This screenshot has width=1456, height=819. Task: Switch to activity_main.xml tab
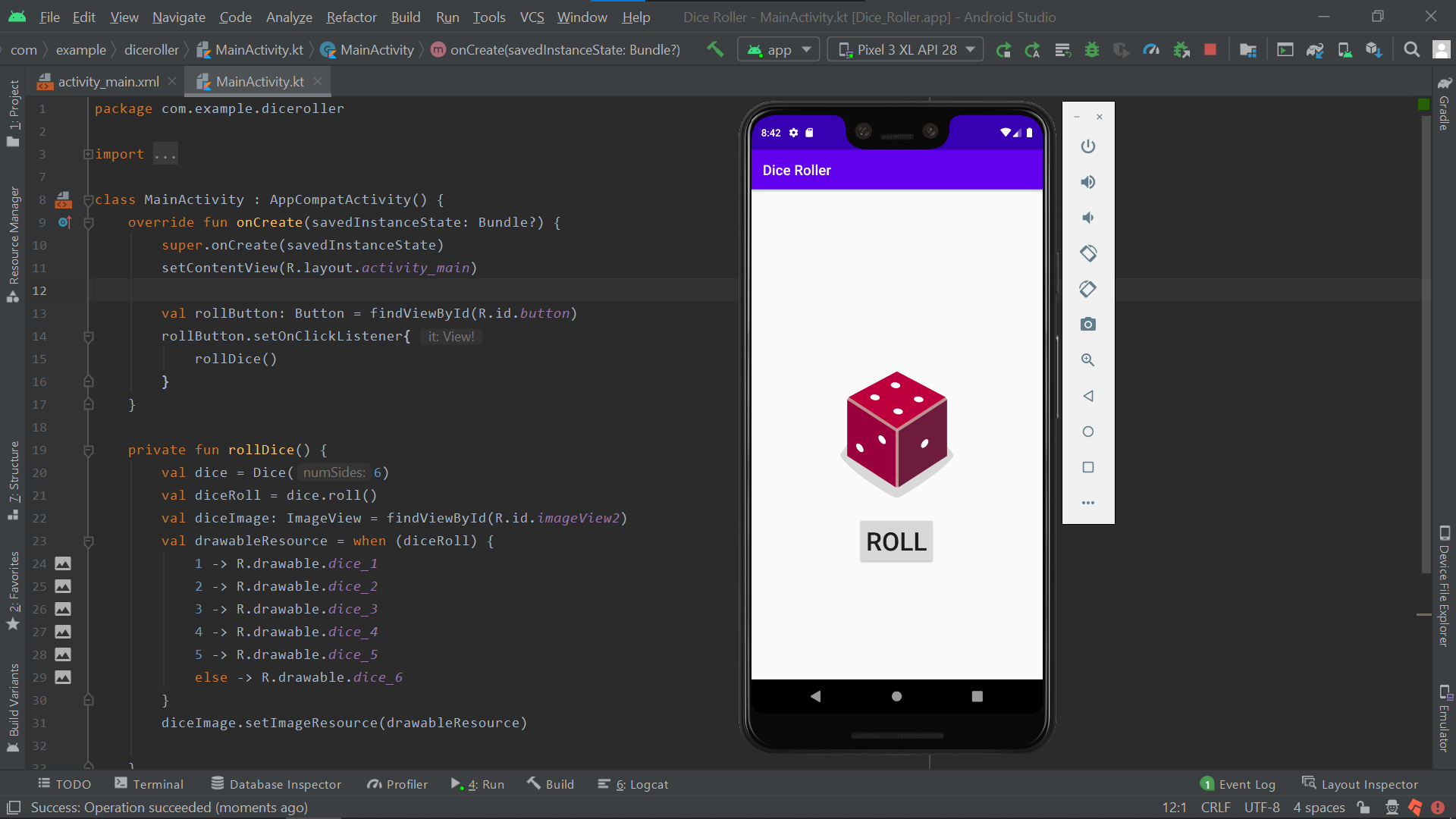[x=108, y=82]
